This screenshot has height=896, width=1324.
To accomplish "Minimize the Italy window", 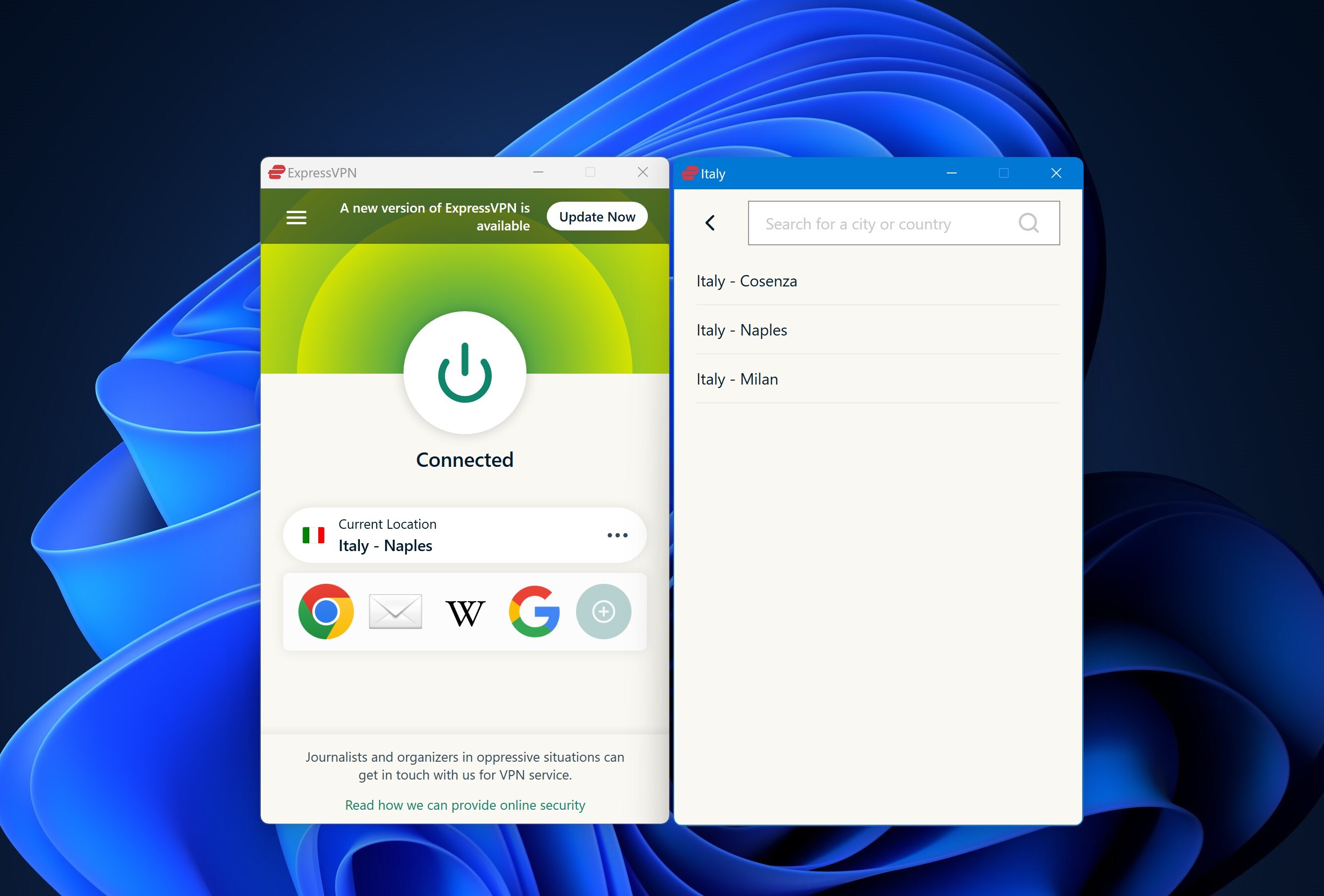I will coord(951,172).
